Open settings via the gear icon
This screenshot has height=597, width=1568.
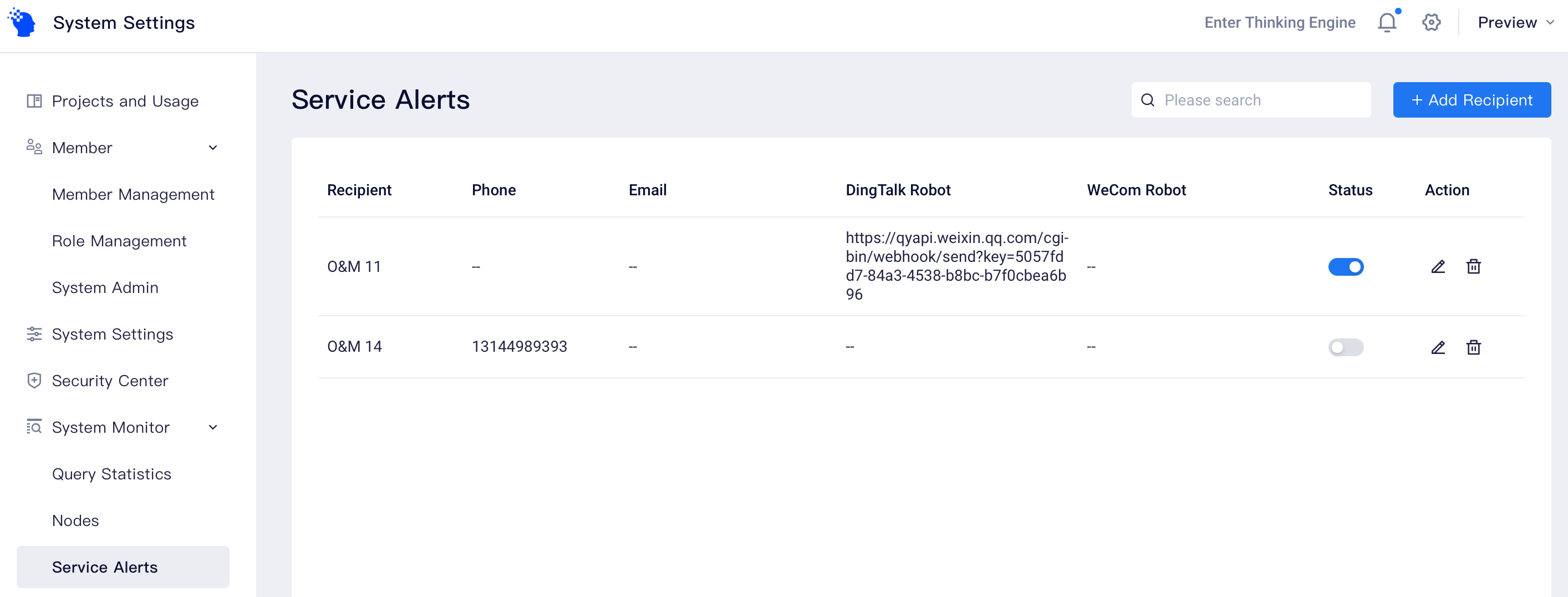(1431, 23)
